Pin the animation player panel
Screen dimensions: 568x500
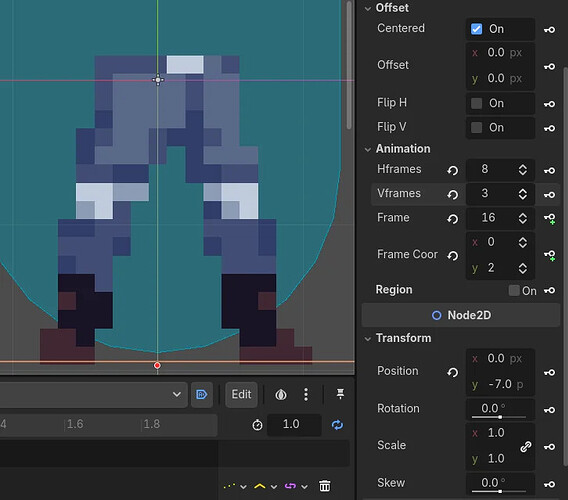click(x=340, y=394)
